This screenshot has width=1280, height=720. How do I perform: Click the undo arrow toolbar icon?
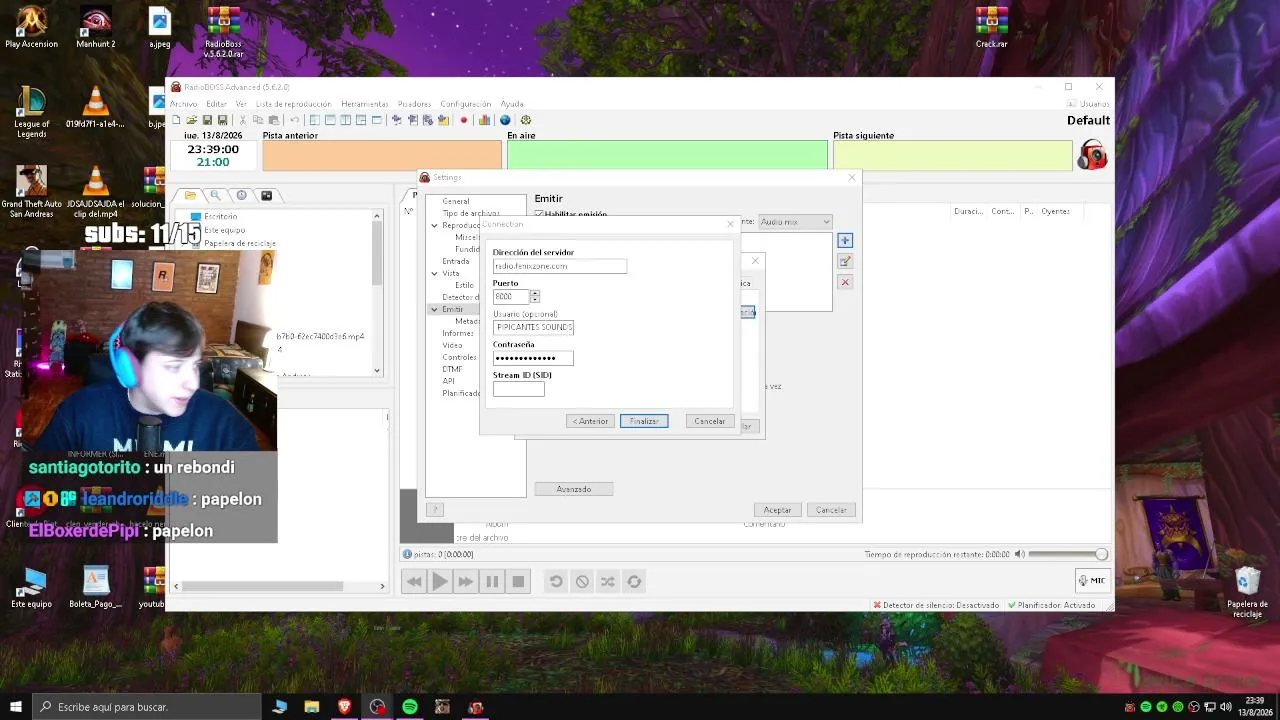(x=294, y=120)
